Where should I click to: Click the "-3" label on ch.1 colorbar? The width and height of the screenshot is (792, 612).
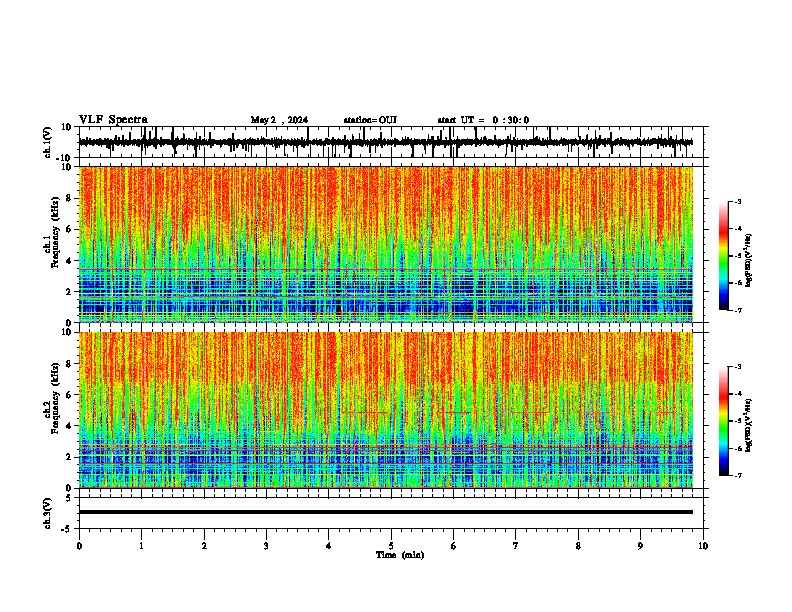(x=737, y=202)
